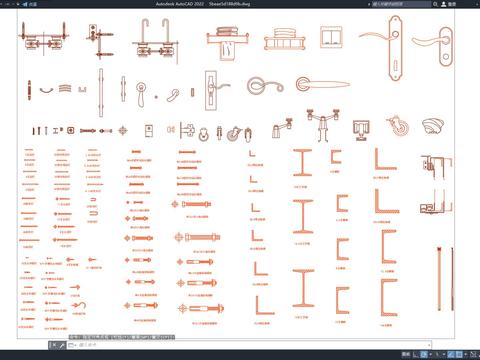Toggle highlighted Object Snap square button

pos(459,354)
